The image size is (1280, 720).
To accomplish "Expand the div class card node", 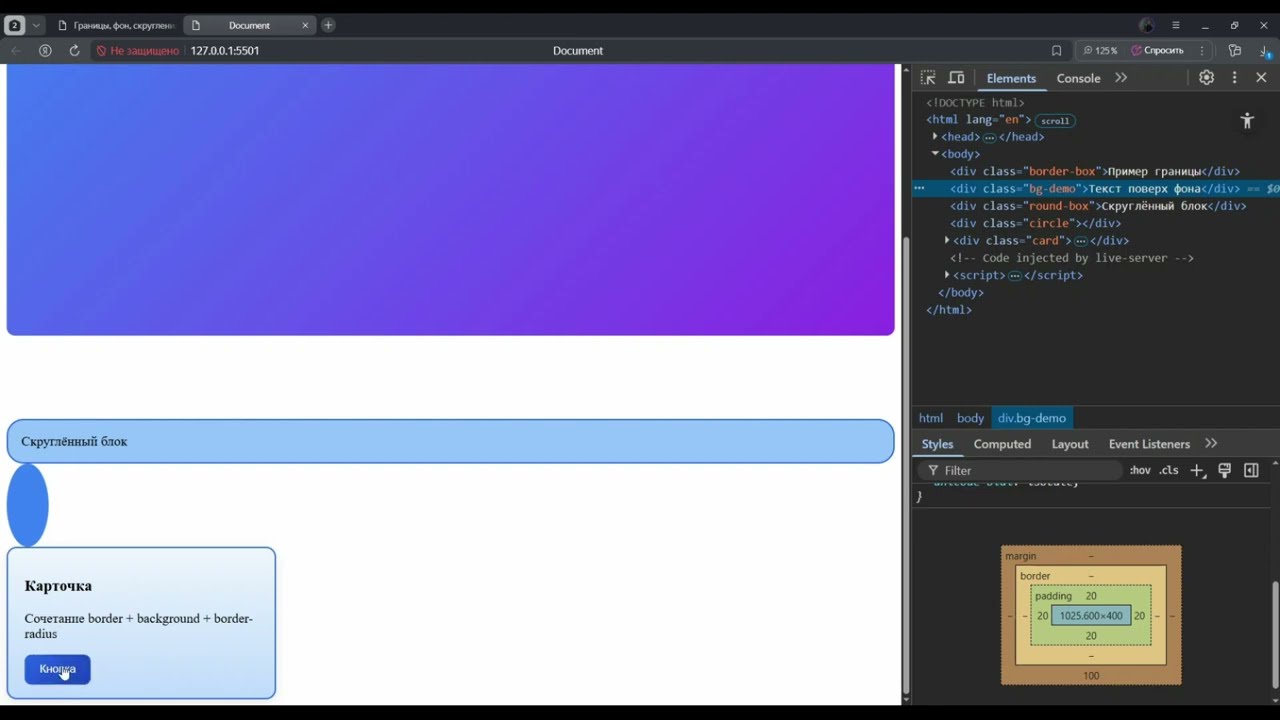I will pos(947,240).
